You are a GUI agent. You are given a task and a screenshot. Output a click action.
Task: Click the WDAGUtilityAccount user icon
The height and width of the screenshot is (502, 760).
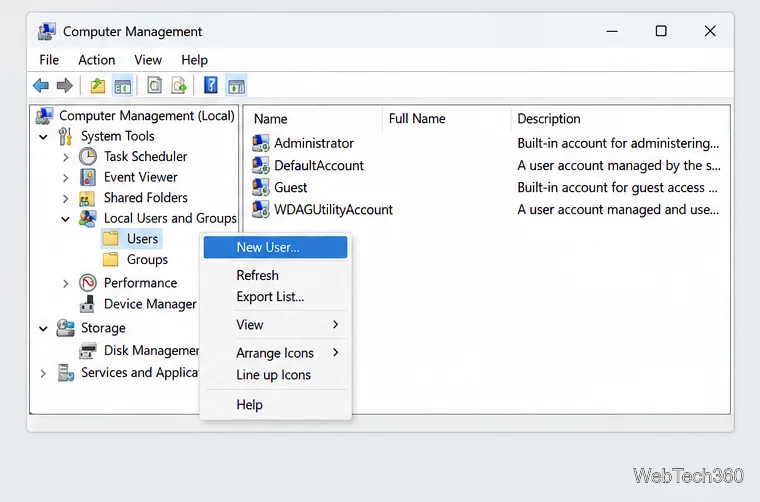(261, 209)
